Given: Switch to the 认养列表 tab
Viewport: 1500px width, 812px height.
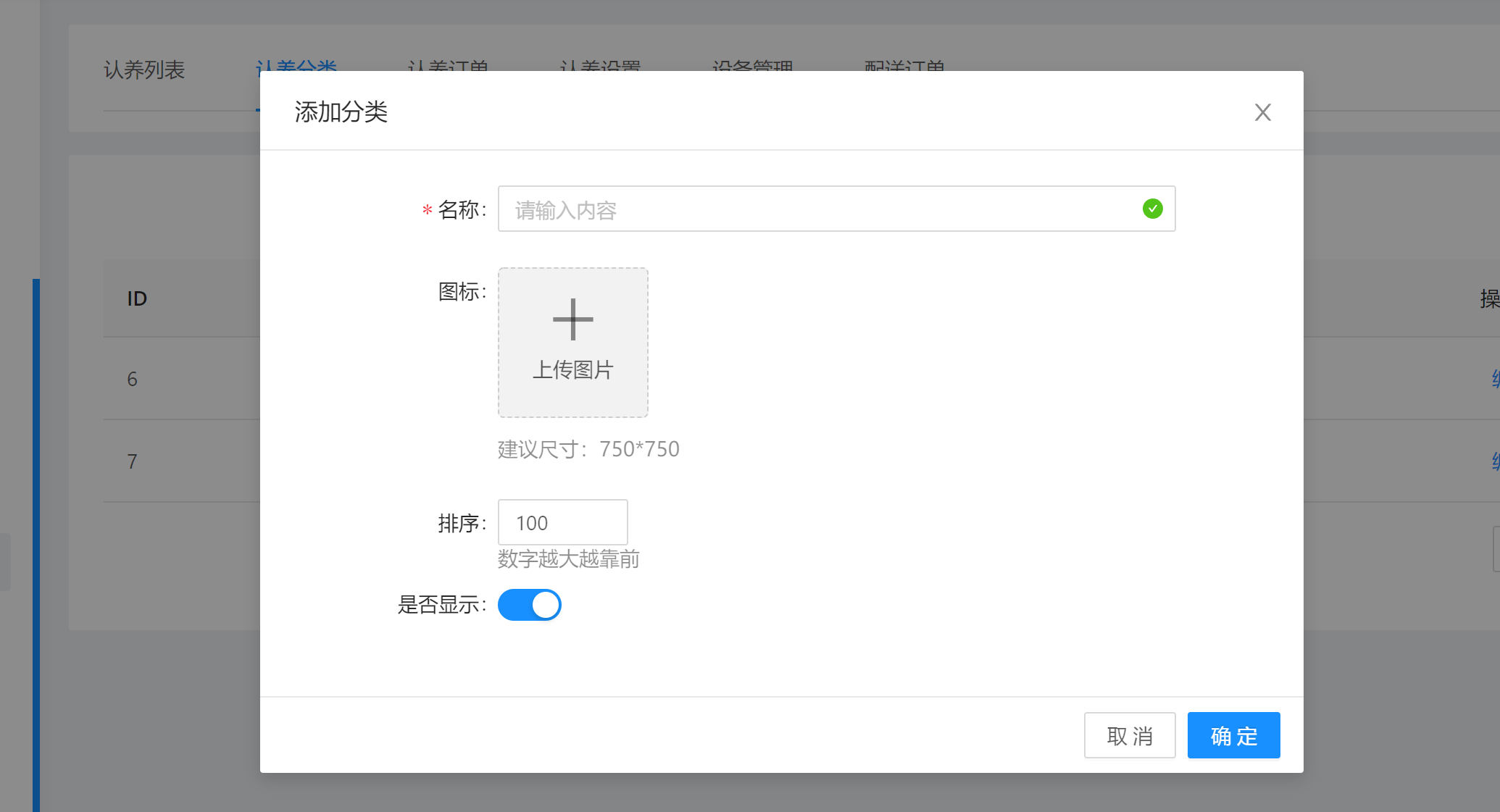Looking at the screenshot, I should (x=144, y=70).
